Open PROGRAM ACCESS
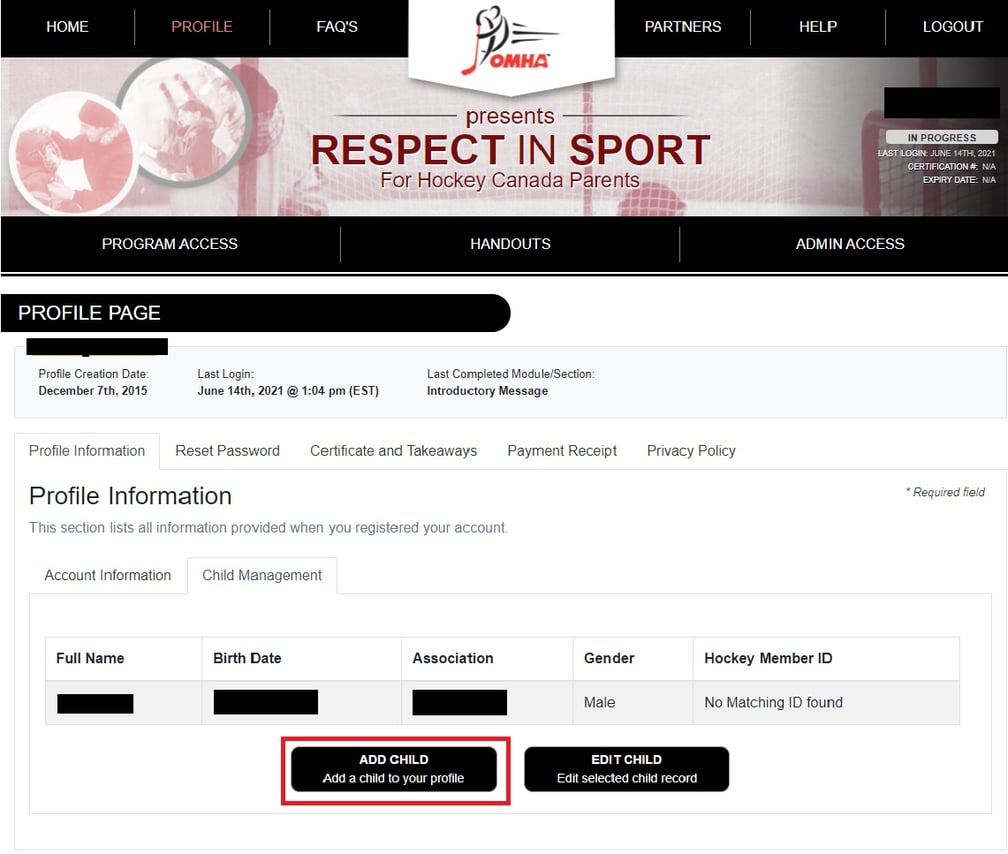Image resolution: width=1008 pixels, height=854 pixels. pos(170,244)
